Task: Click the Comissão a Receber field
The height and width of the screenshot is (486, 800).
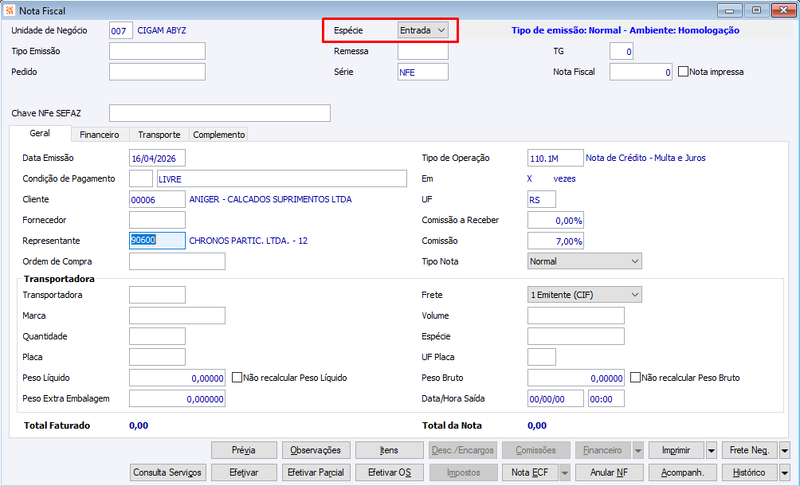Action: click(555, 220)
